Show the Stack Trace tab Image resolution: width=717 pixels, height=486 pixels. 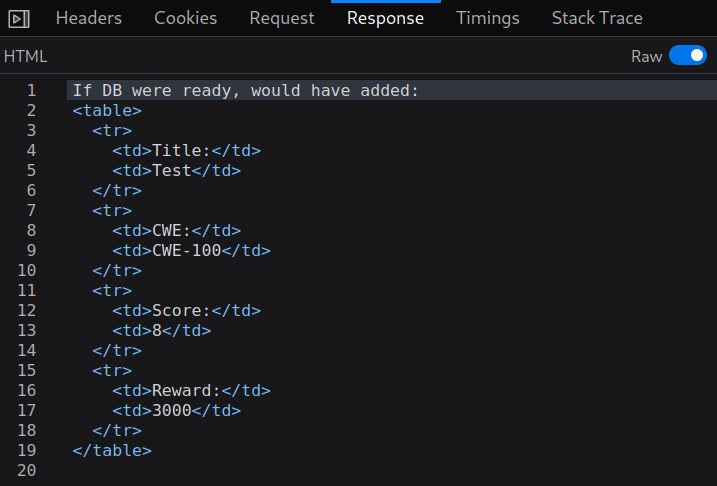pyautogui.click(x=597, y=18)
